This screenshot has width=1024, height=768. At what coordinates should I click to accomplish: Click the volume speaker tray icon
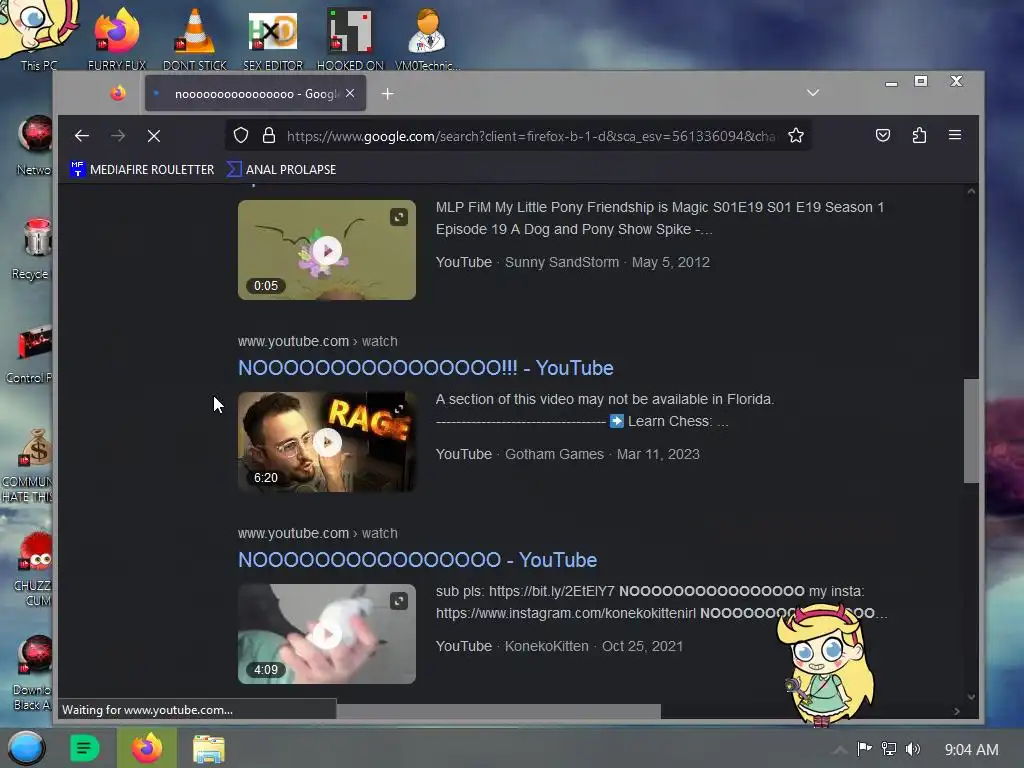[913, 749]
